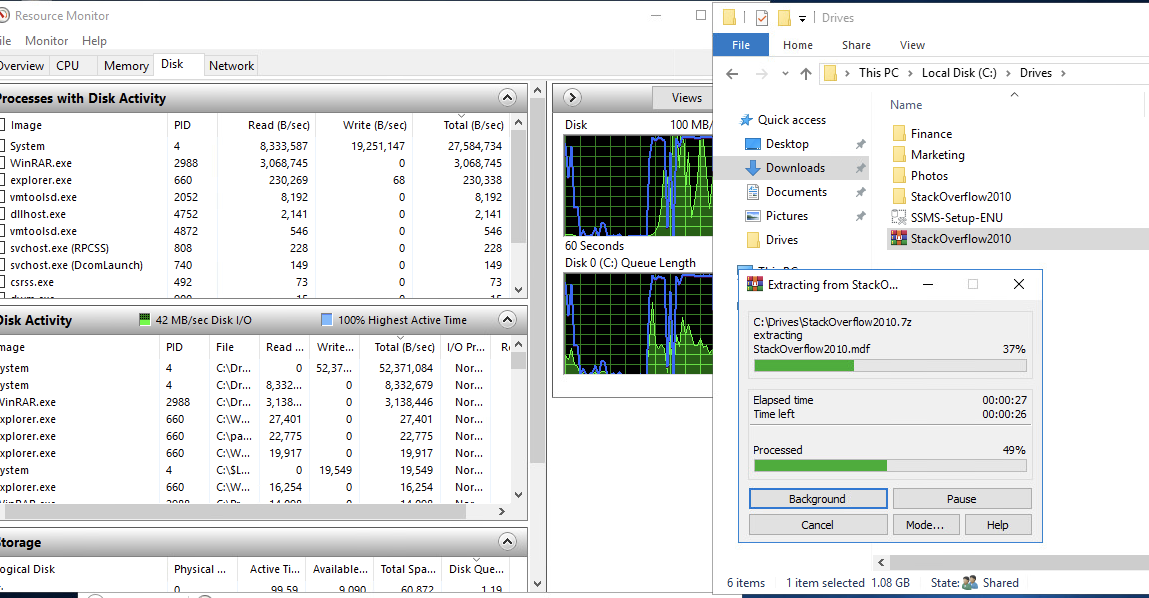Open the recent locations dropdown in Explorer
This screenshot has width=1149, height=598.
tap(785, 73)
